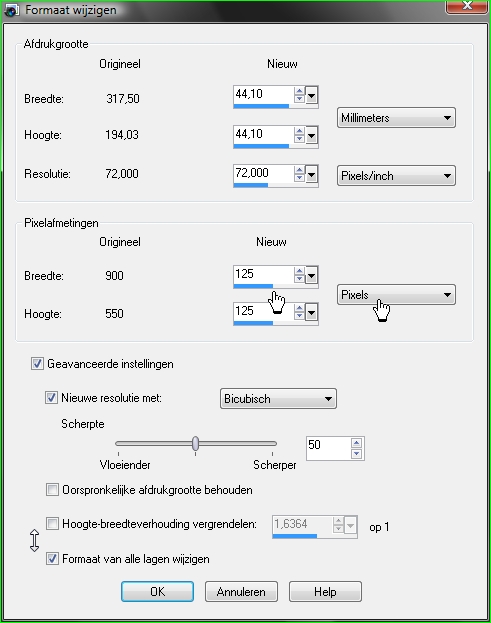The height and width of the screenshot is (623, 491).
Task: Click the Annuleren button
Action: [241, 592]
